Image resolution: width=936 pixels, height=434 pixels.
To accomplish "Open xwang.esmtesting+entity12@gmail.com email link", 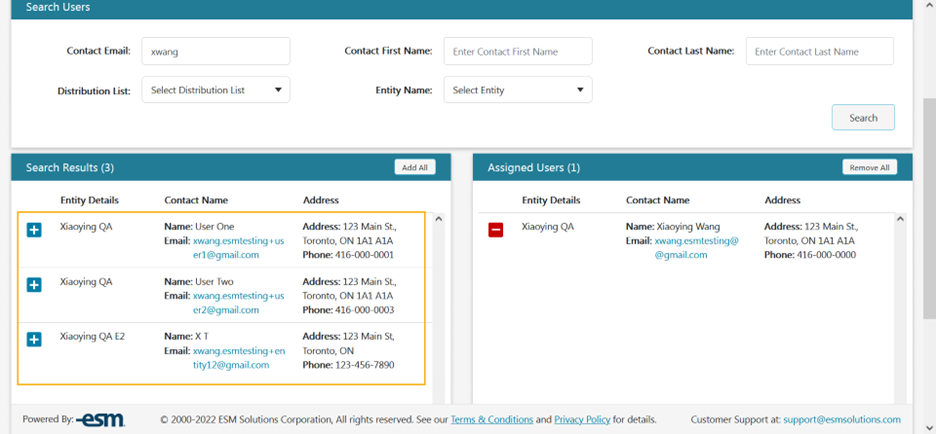I will (239, 358).
